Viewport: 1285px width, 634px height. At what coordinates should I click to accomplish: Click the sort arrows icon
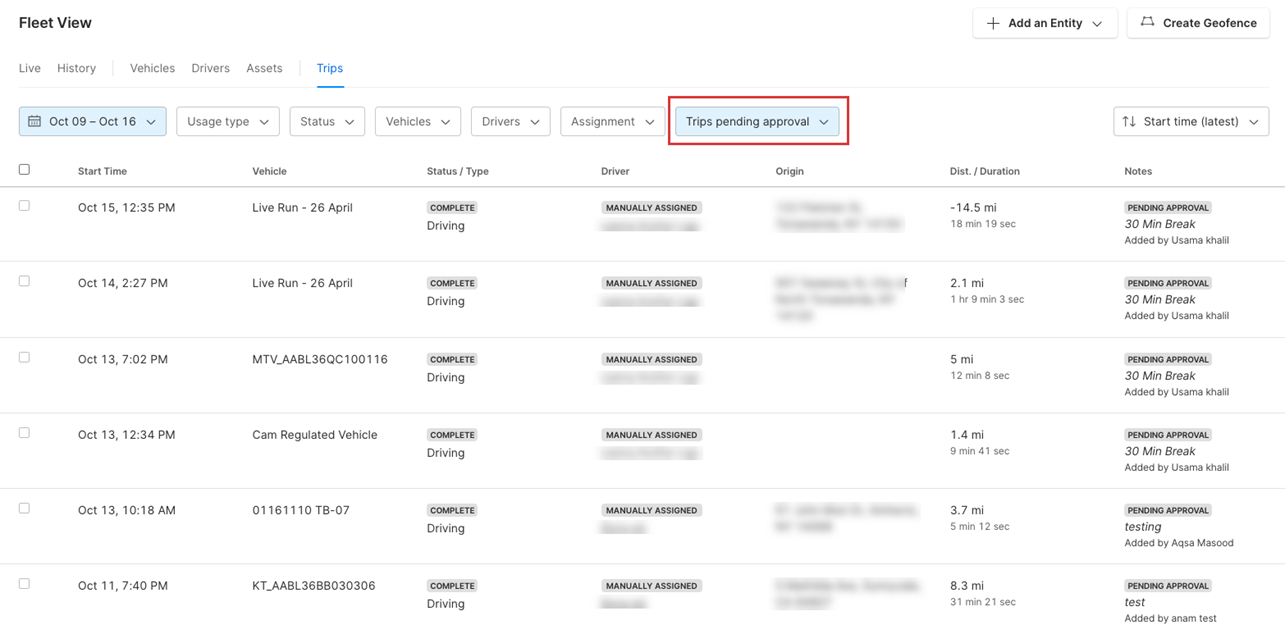[1129, 122]
